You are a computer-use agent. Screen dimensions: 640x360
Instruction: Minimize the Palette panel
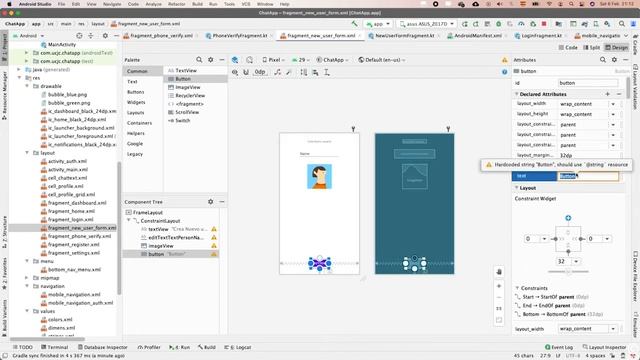pos(222,60)
